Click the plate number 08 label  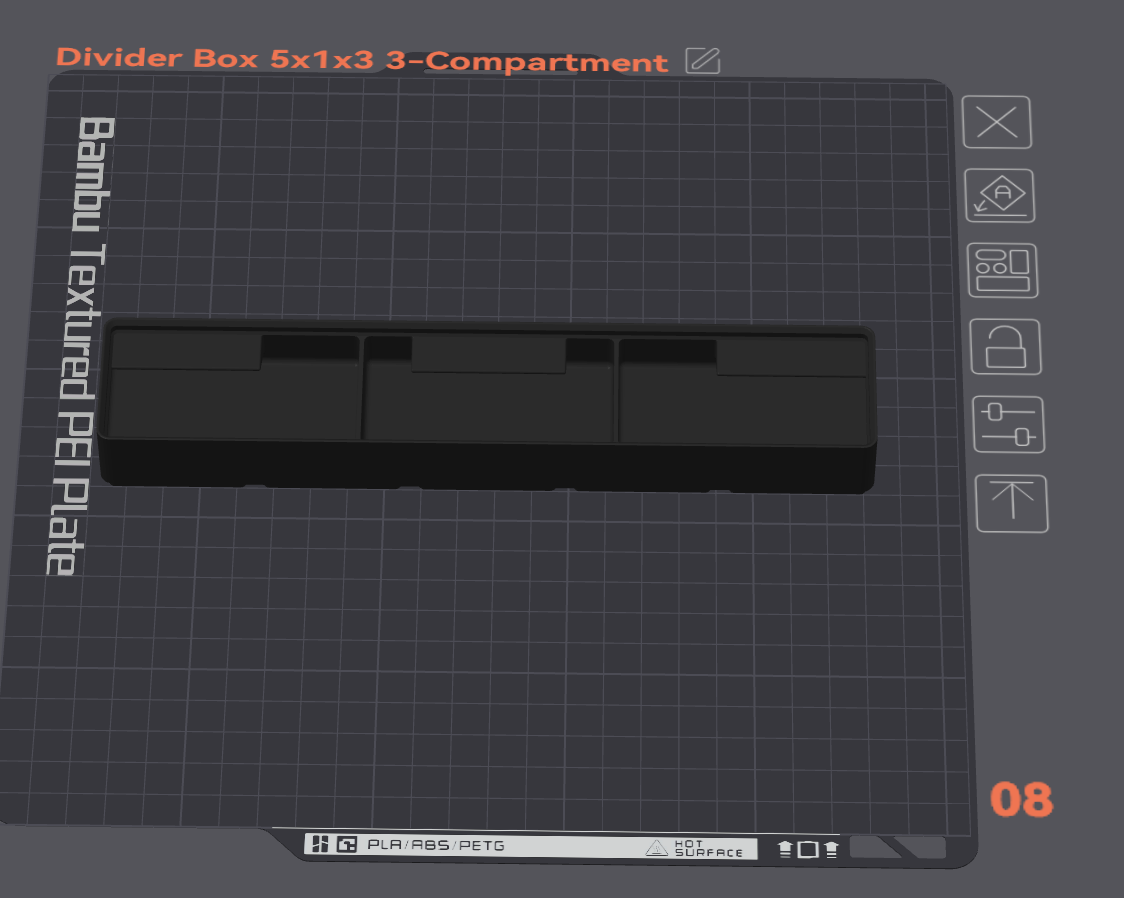(x=1021, y=799)
